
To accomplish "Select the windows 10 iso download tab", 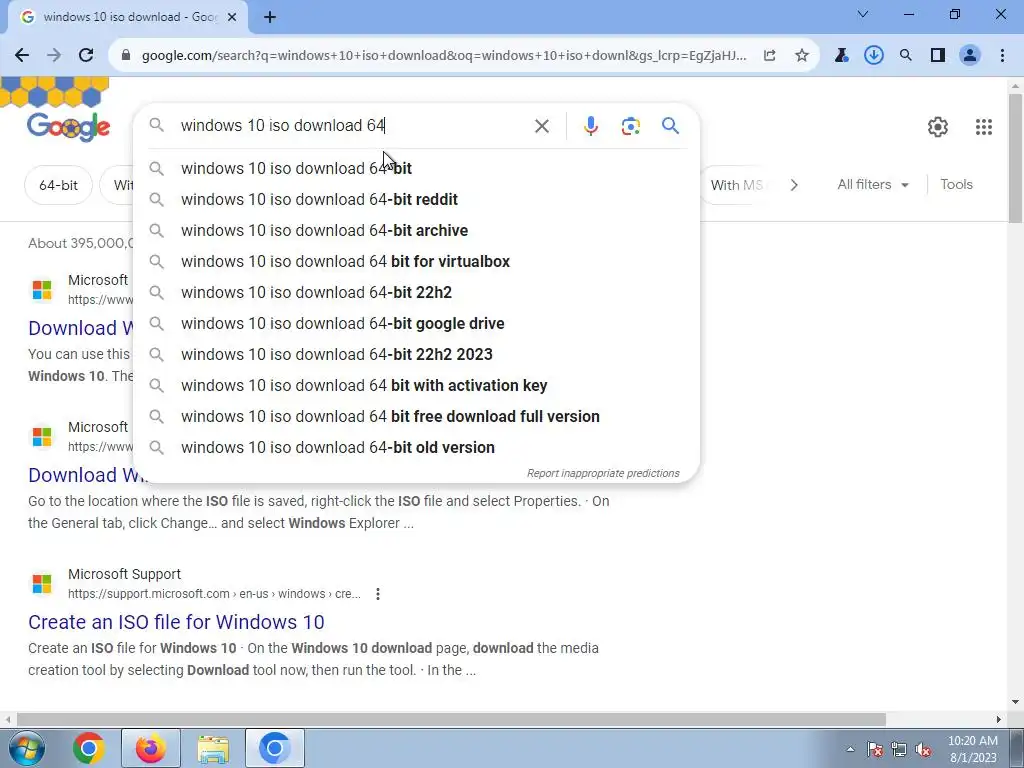I will [x=127, y=17].
